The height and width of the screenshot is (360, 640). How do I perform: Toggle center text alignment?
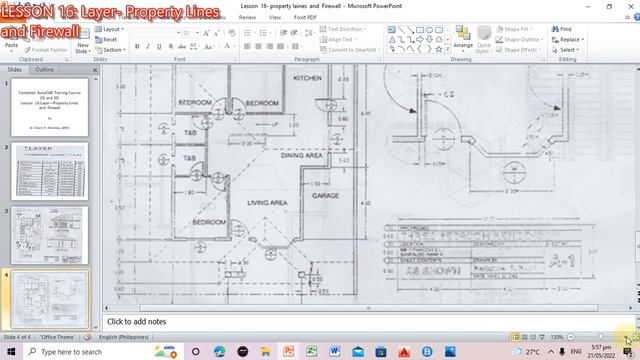(258, 47)
